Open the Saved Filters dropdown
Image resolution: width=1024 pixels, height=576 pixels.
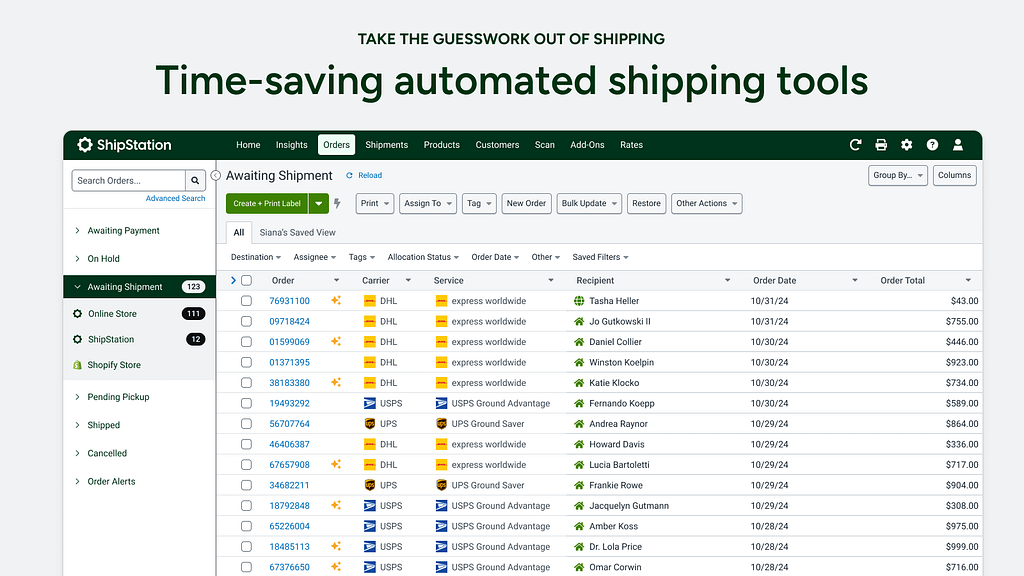(600, 257)
